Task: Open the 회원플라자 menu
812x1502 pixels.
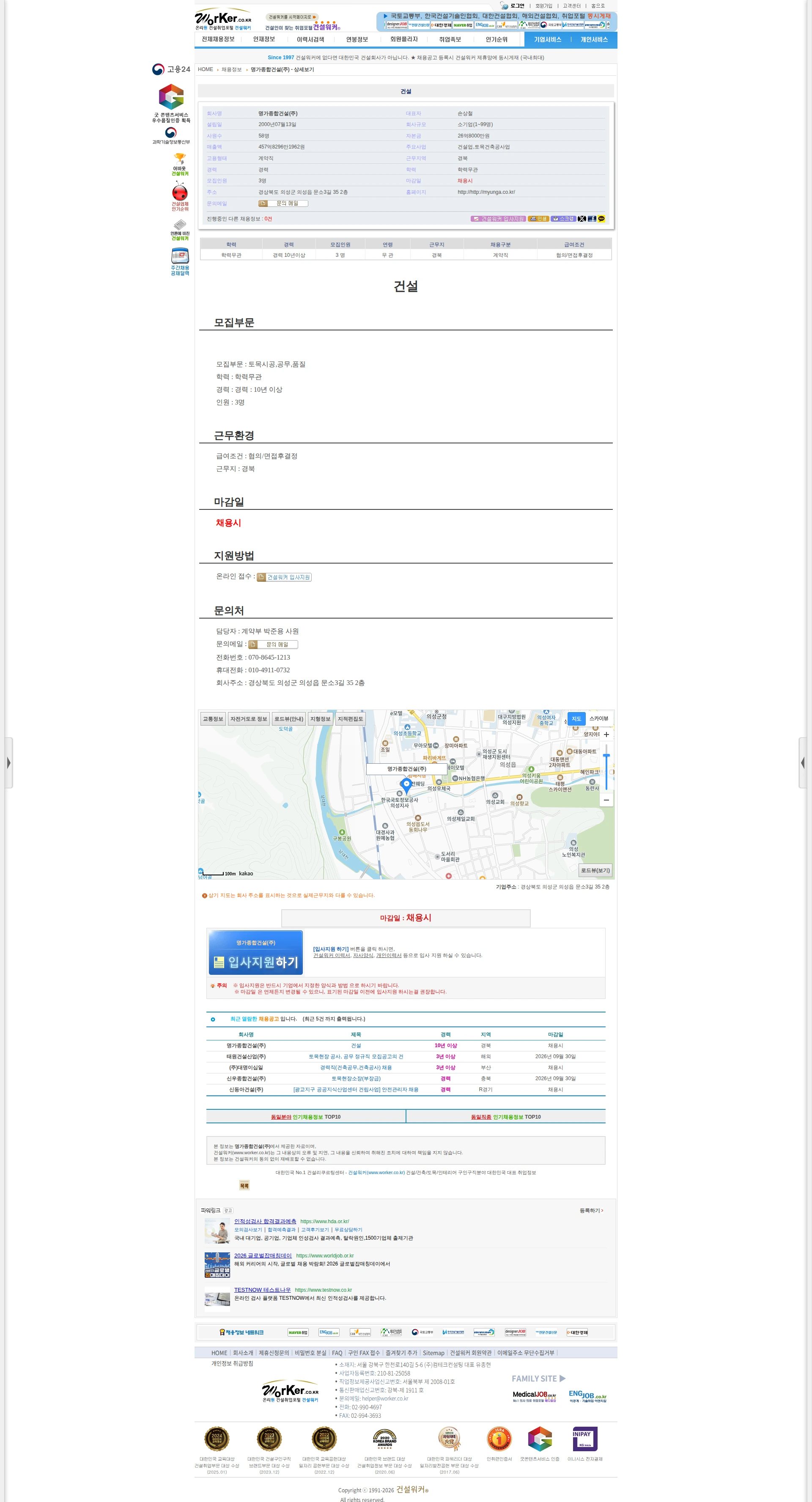Action: 404,39
